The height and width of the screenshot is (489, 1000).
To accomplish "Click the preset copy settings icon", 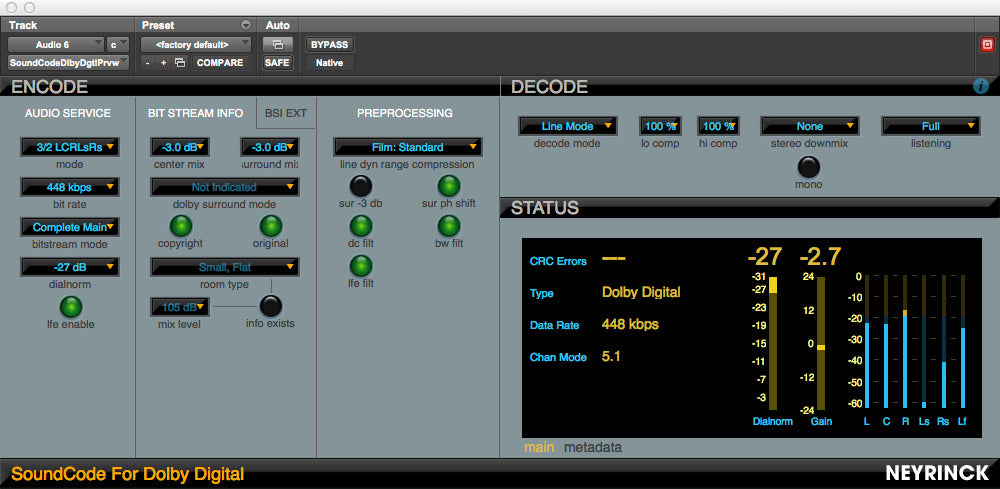I will tap(180, 62).
